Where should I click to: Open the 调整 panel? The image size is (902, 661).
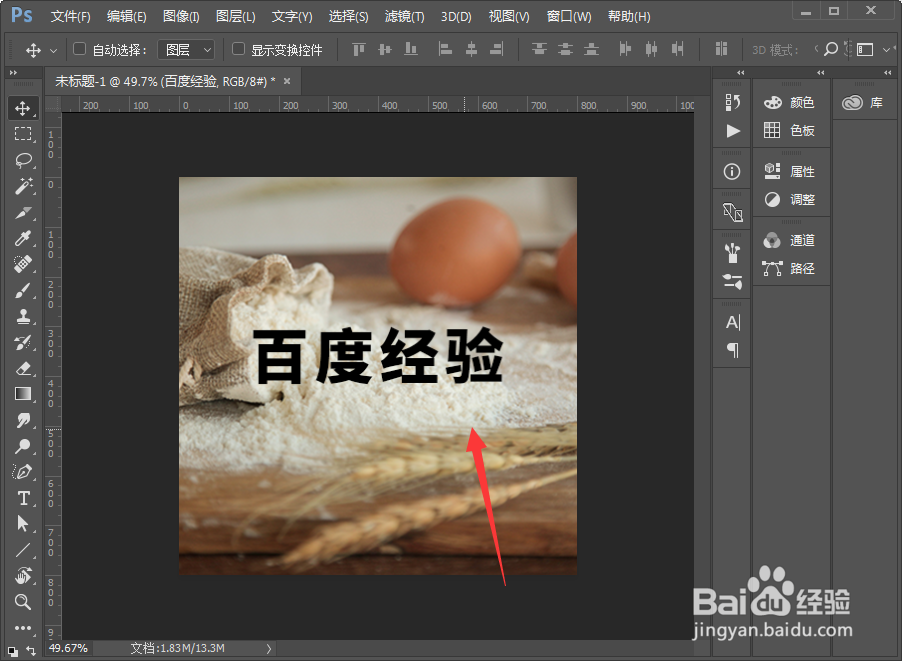(790, 200)
